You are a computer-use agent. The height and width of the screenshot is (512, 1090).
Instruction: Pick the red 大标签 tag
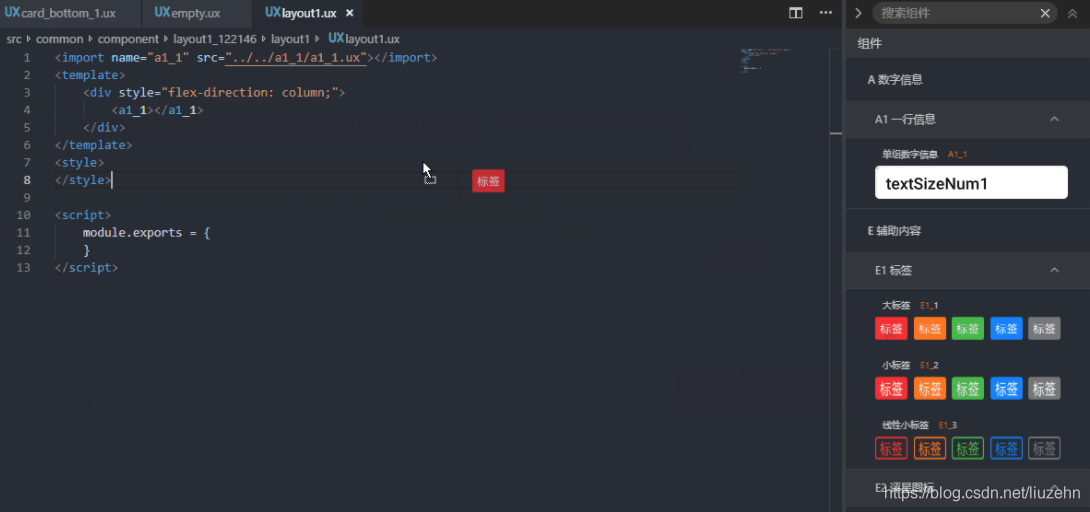pos(891,329)
